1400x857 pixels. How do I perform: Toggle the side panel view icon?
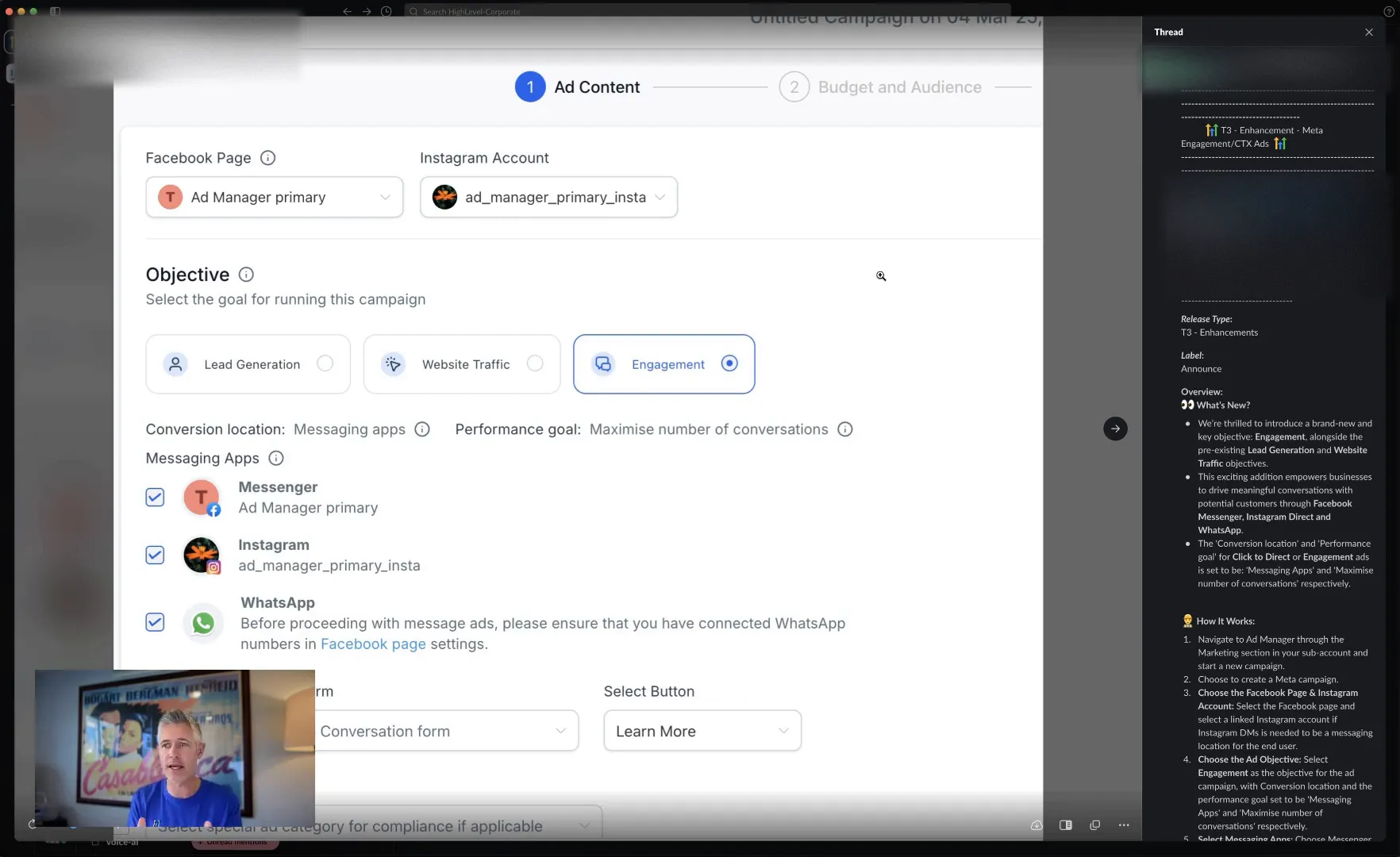pos(1066,825)
